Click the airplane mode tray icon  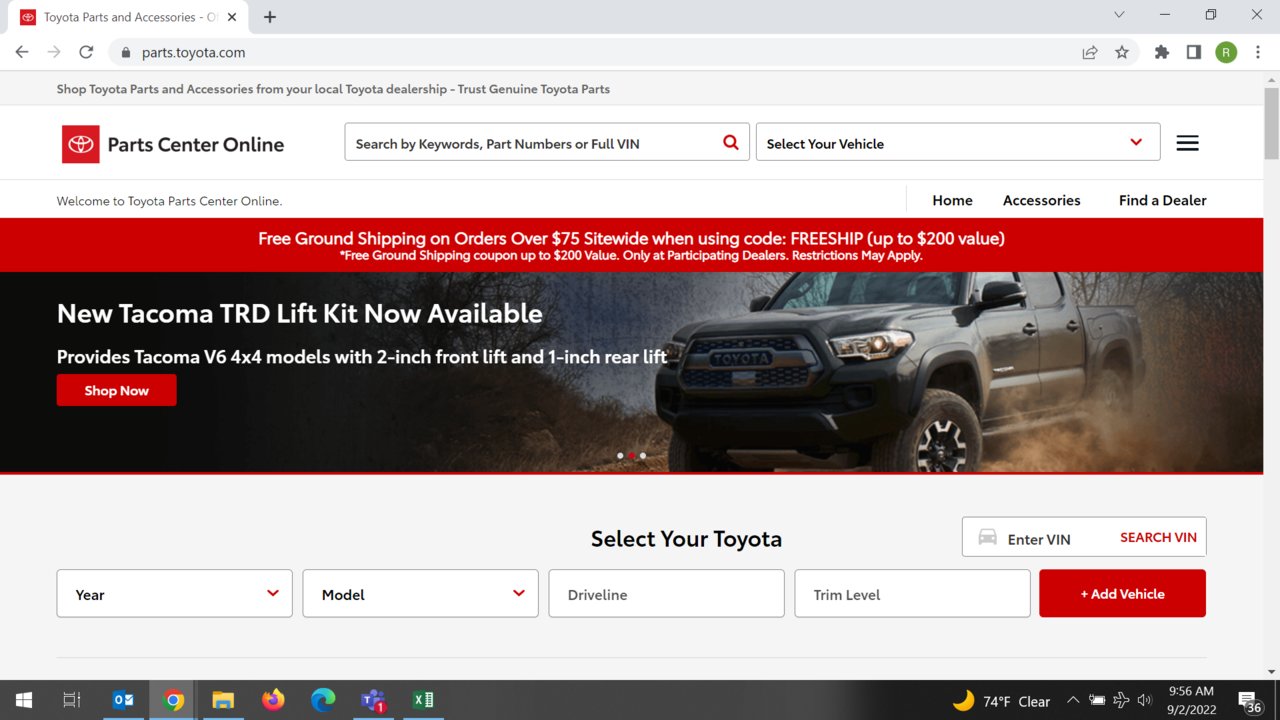(1121, 700)
